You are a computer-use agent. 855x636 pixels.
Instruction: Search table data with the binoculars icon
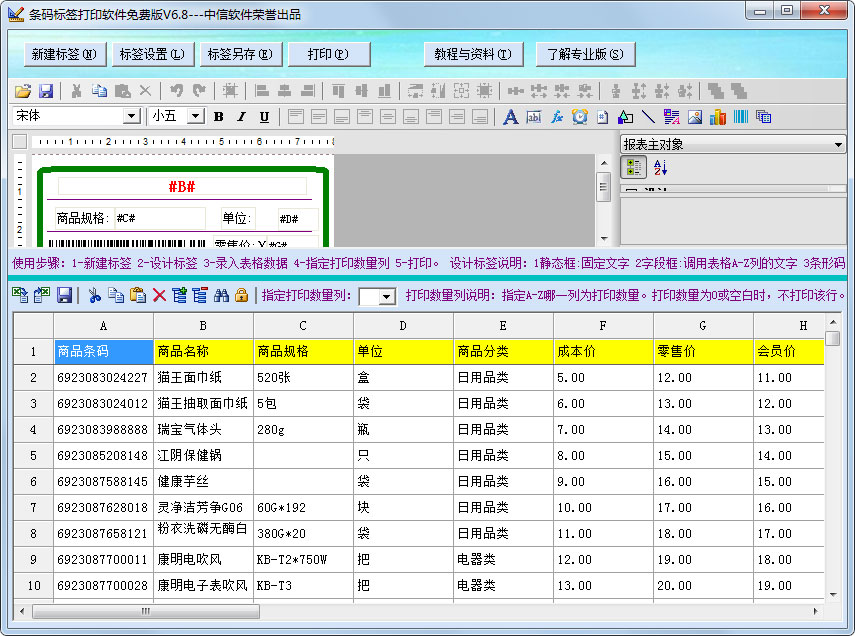221,295
